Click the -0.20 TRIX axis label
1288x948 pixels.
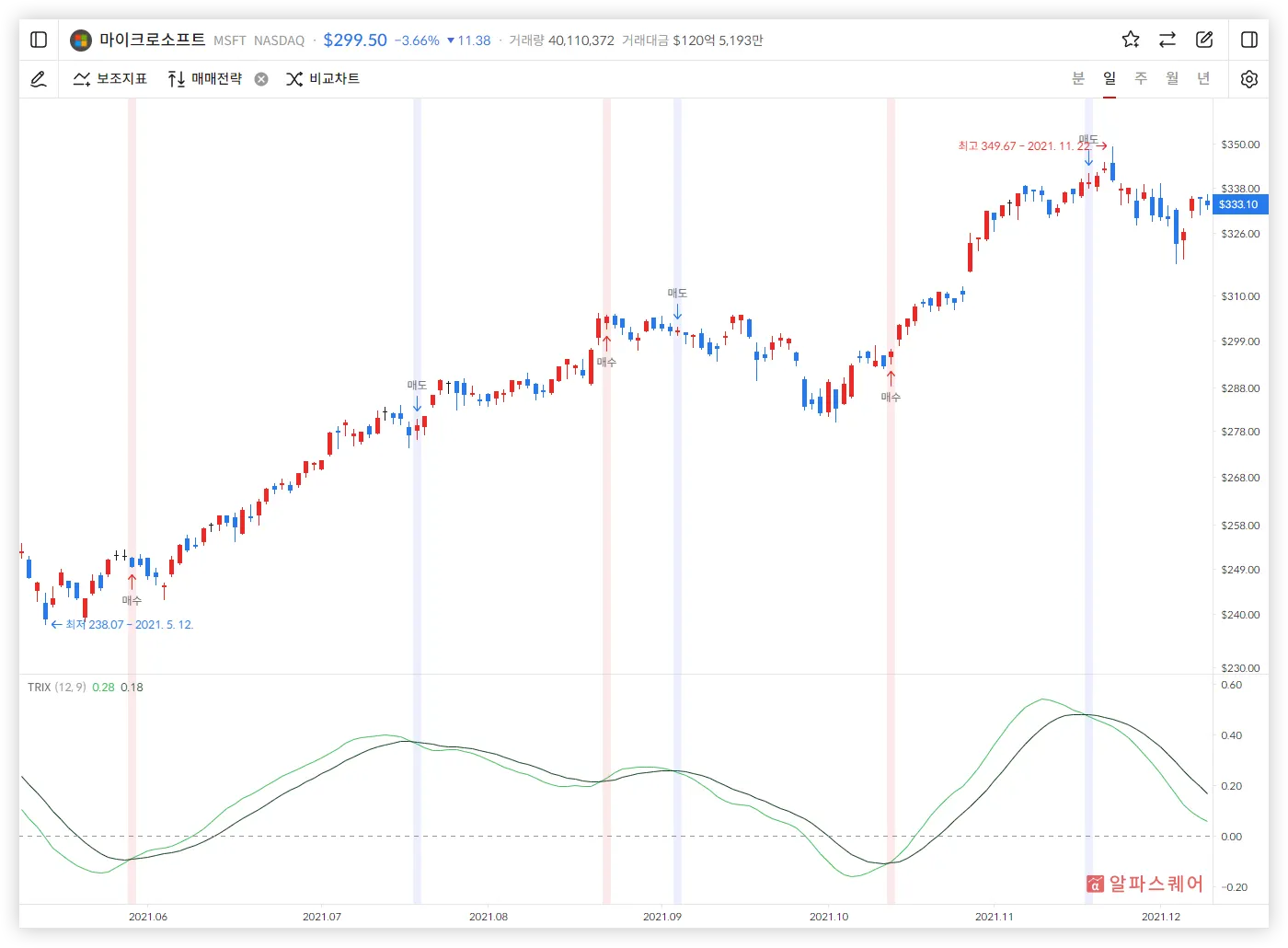(x=1234, y=887)
